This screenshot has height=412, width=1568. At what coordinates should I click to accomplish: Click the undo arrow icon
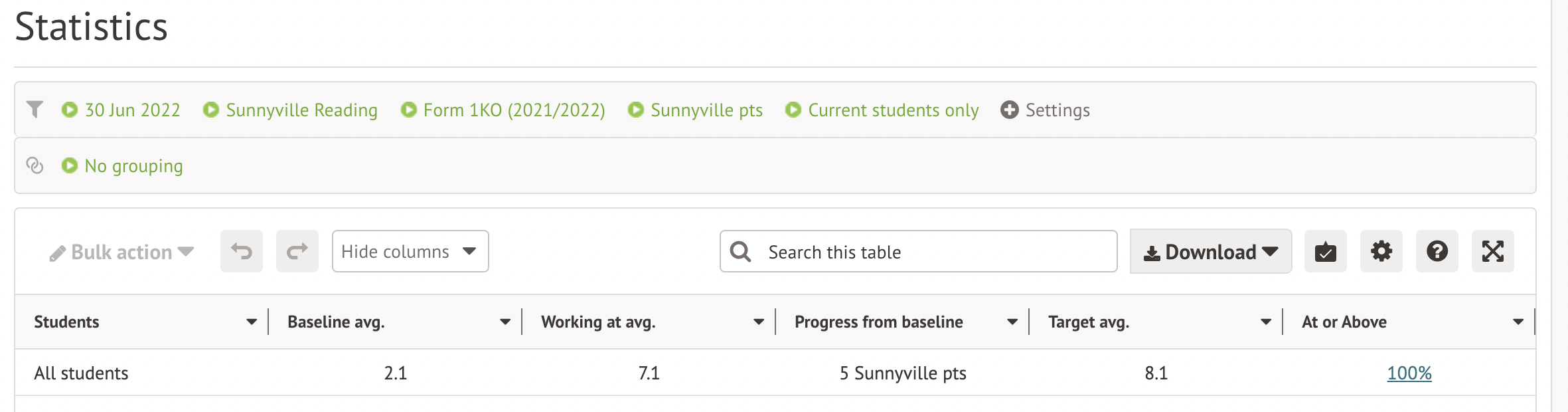(242, 251)
